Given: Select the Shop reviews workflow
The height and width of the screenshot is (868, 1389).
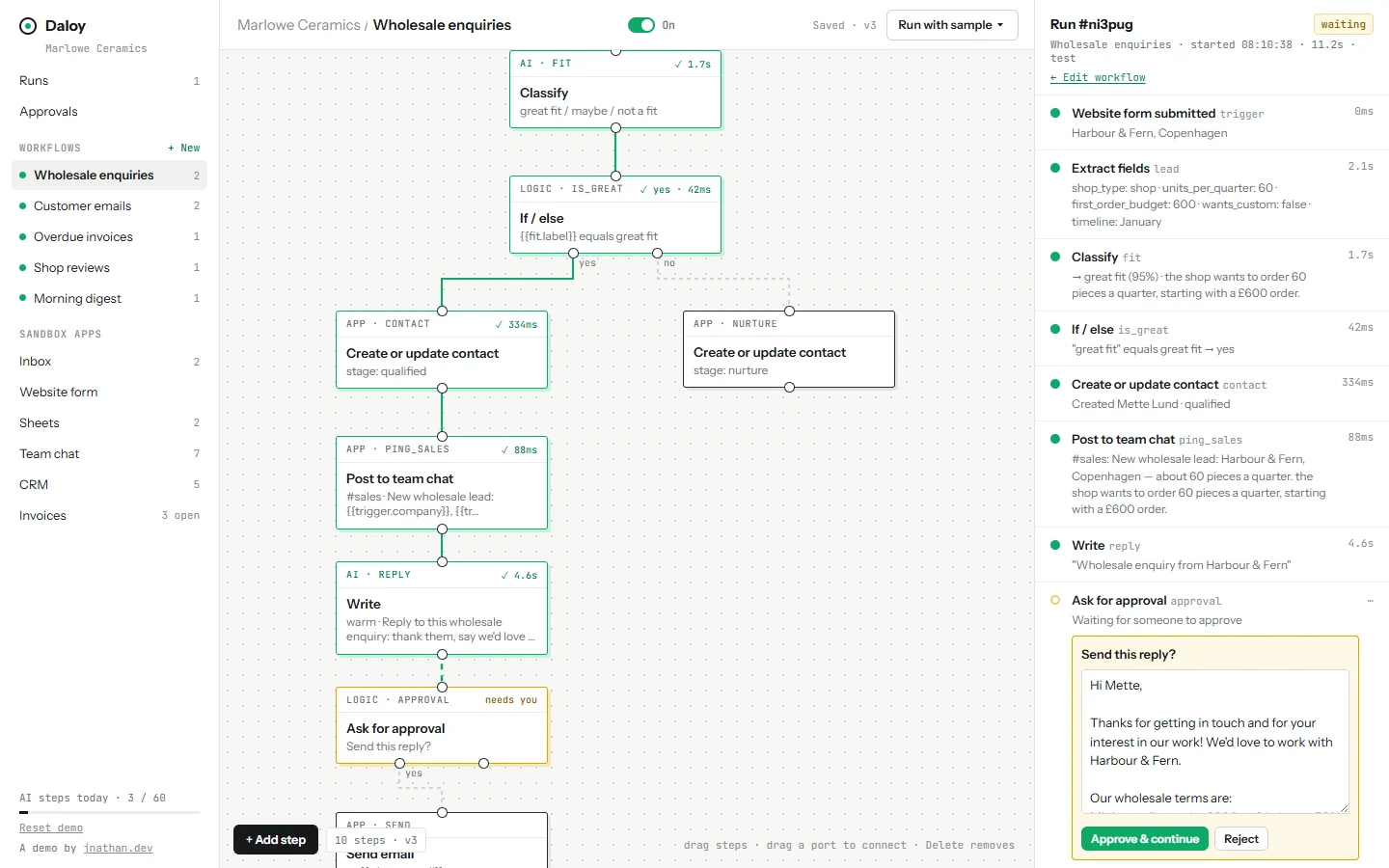Looking at the screenshot, I should [109, 268].
